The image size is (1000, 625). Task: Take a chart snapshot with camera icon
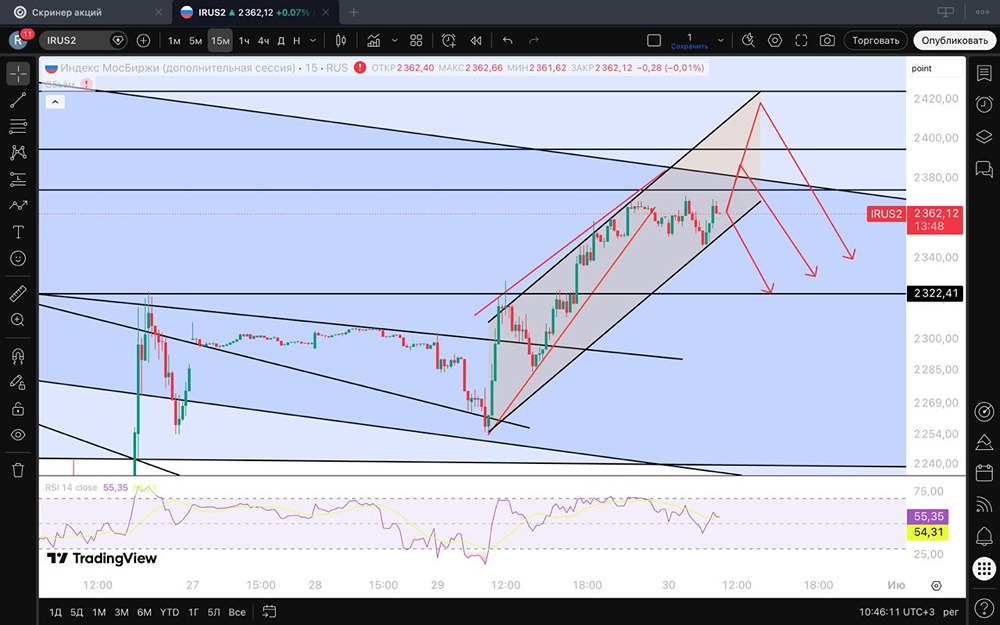(x=827, y=40)
